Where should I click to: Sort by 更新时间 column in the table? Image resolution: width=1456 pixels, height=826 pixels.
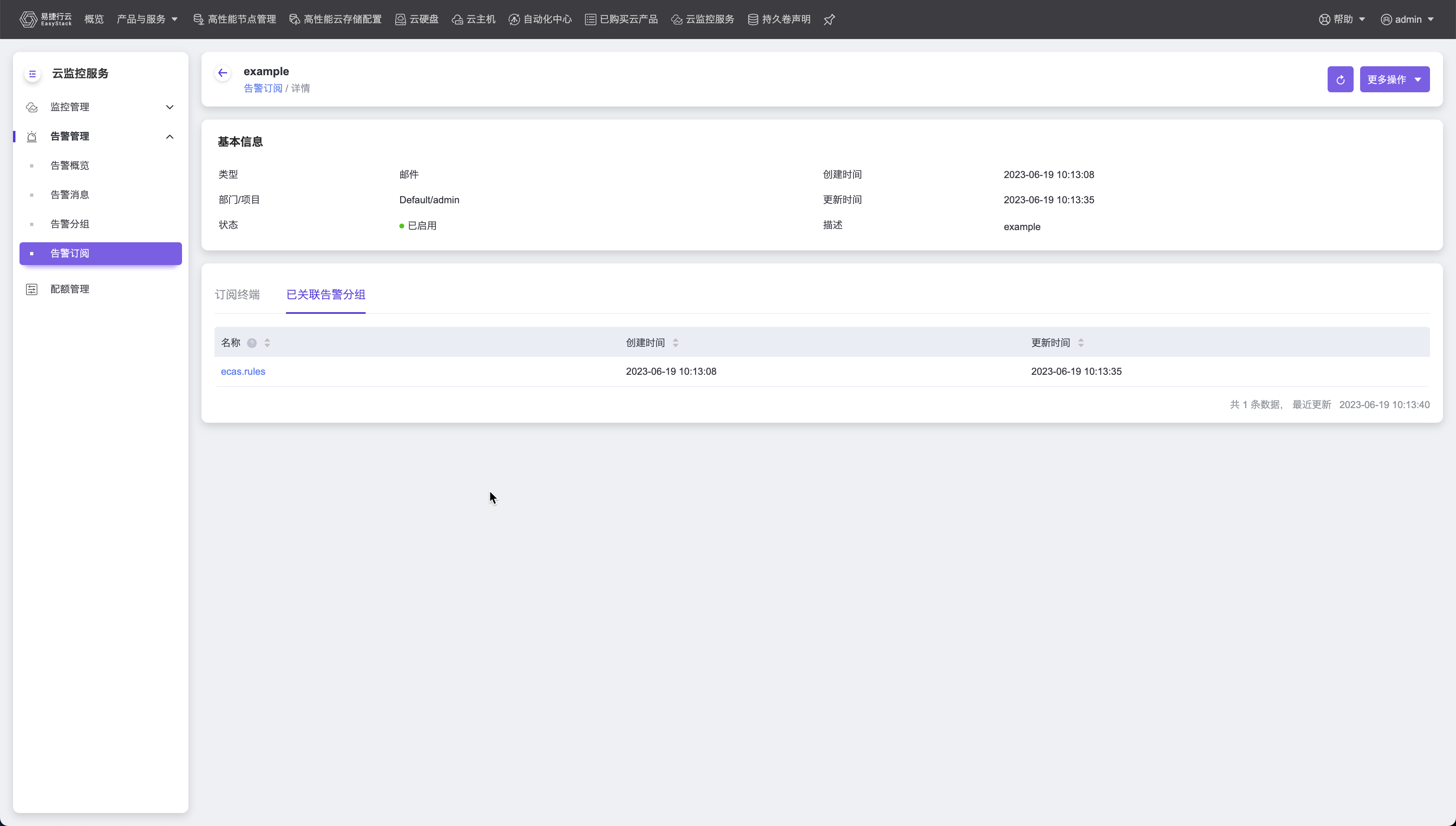[x=1081, y=343]
